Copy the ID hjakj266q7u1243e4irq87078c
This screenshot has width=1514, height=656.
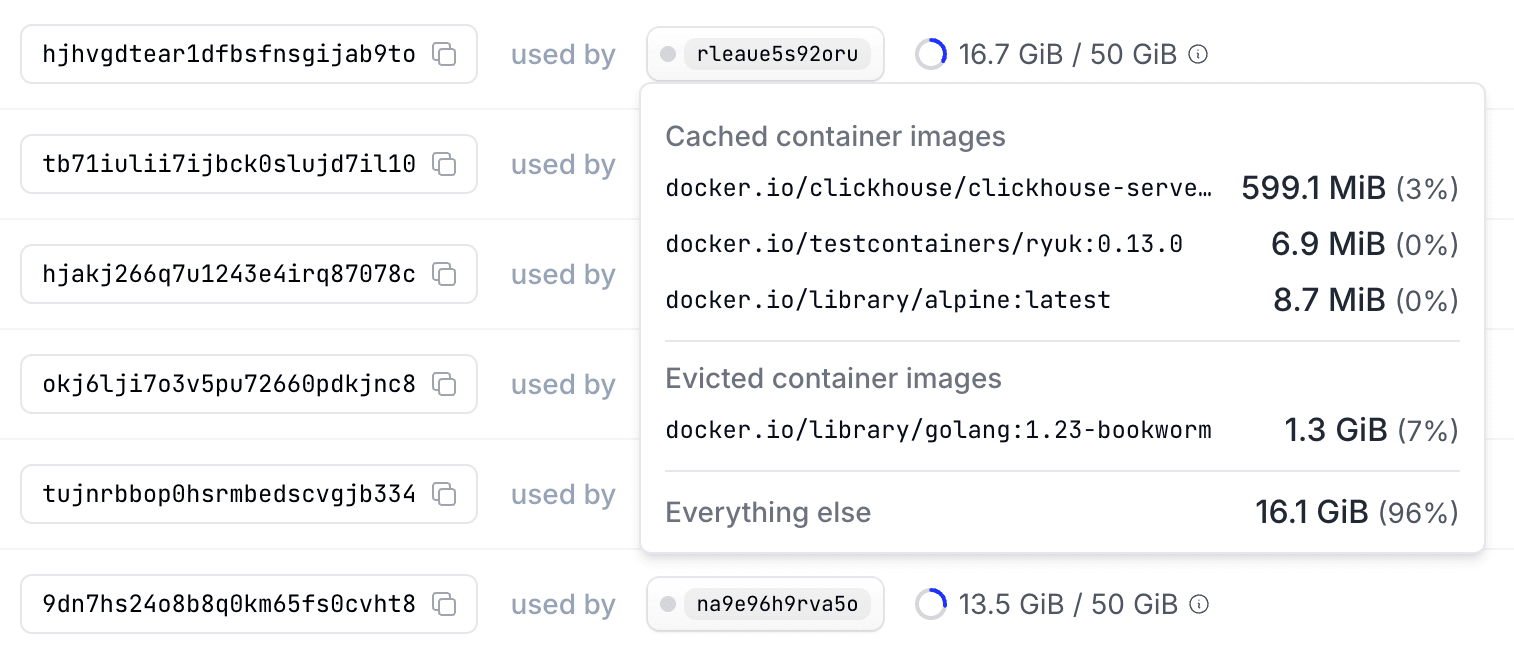[x=444, y=274]
